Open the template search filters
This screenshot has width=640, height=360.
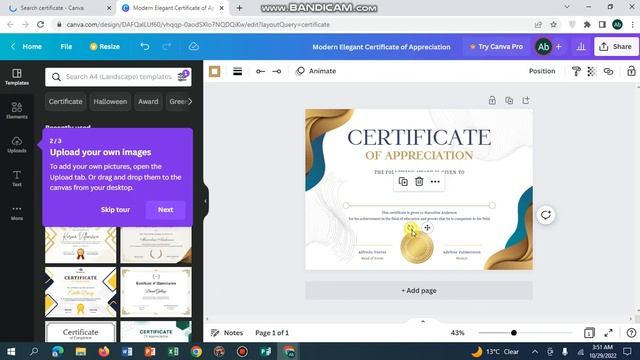point(182,77)
